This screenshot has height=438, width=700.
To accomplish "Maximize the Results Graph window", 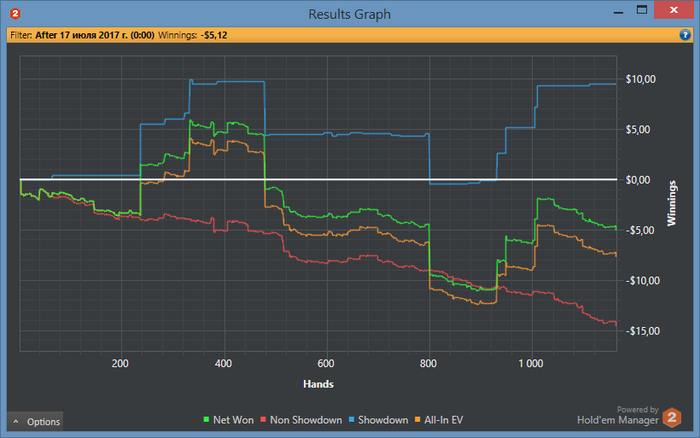I will 642,10.
